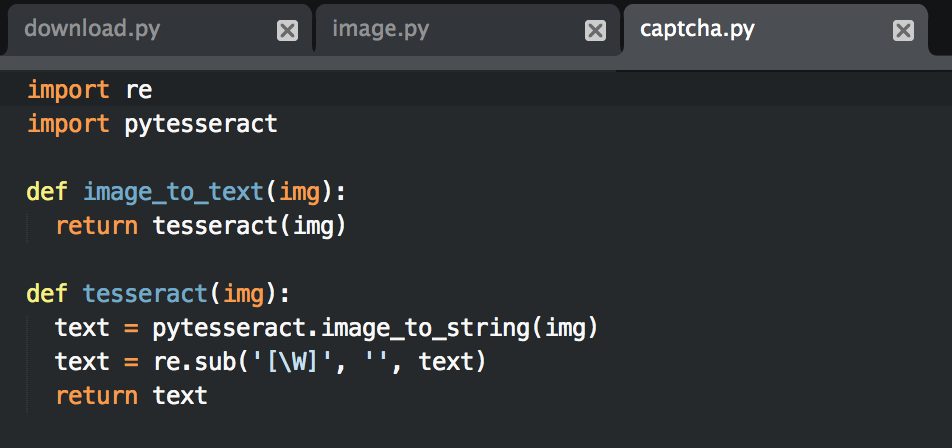Open the image.py tab
The width and height of the screenshot is (952, 448).
pyautogui.click(x=380, y=29)
